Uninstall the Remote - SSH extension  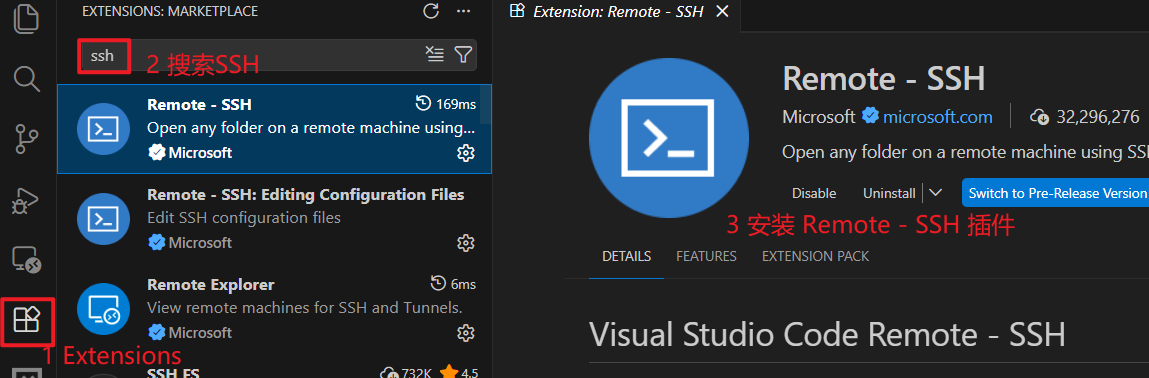(889, 193)
